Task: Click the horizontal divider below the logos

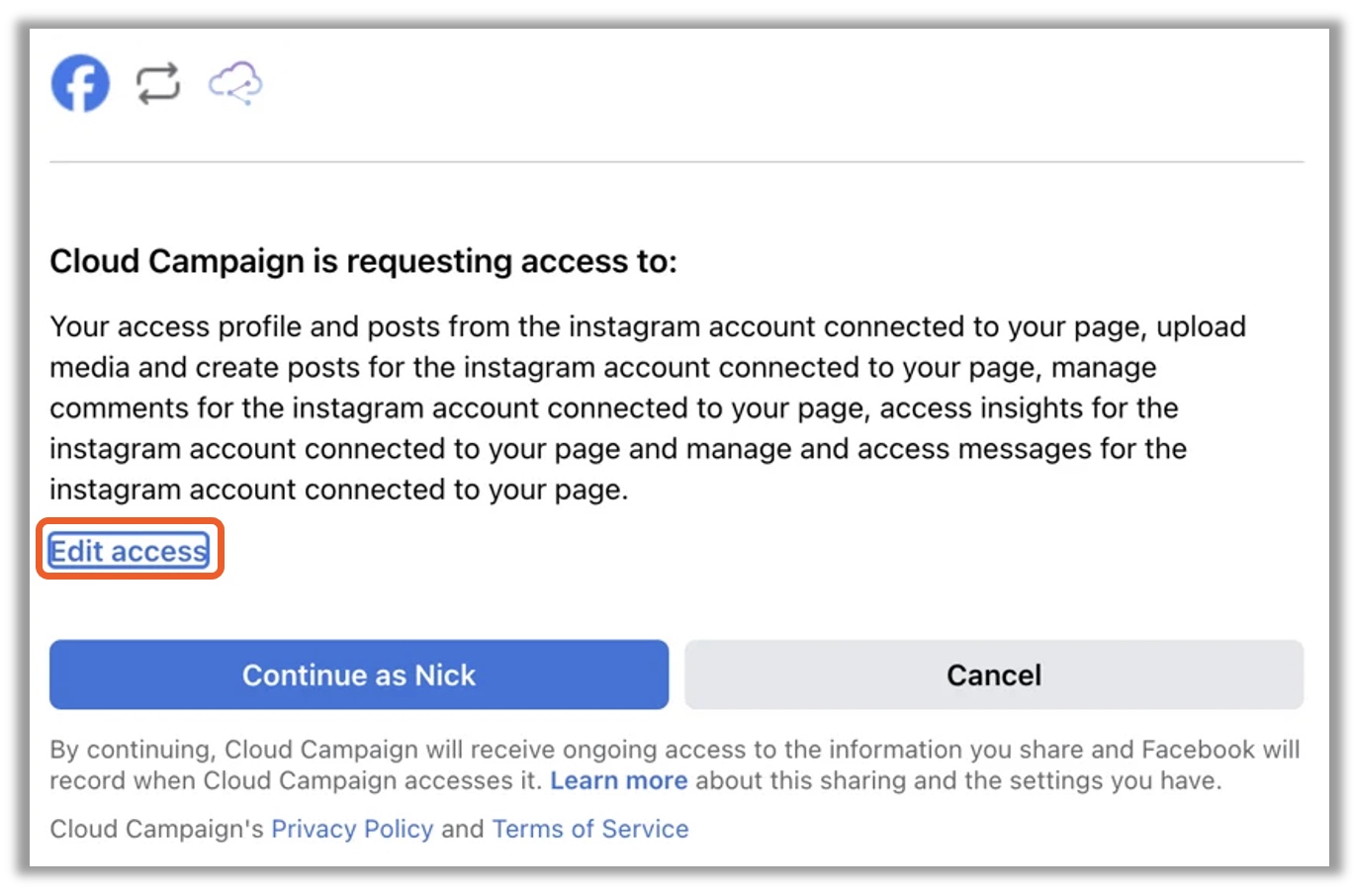Action: tap(676, 161)
